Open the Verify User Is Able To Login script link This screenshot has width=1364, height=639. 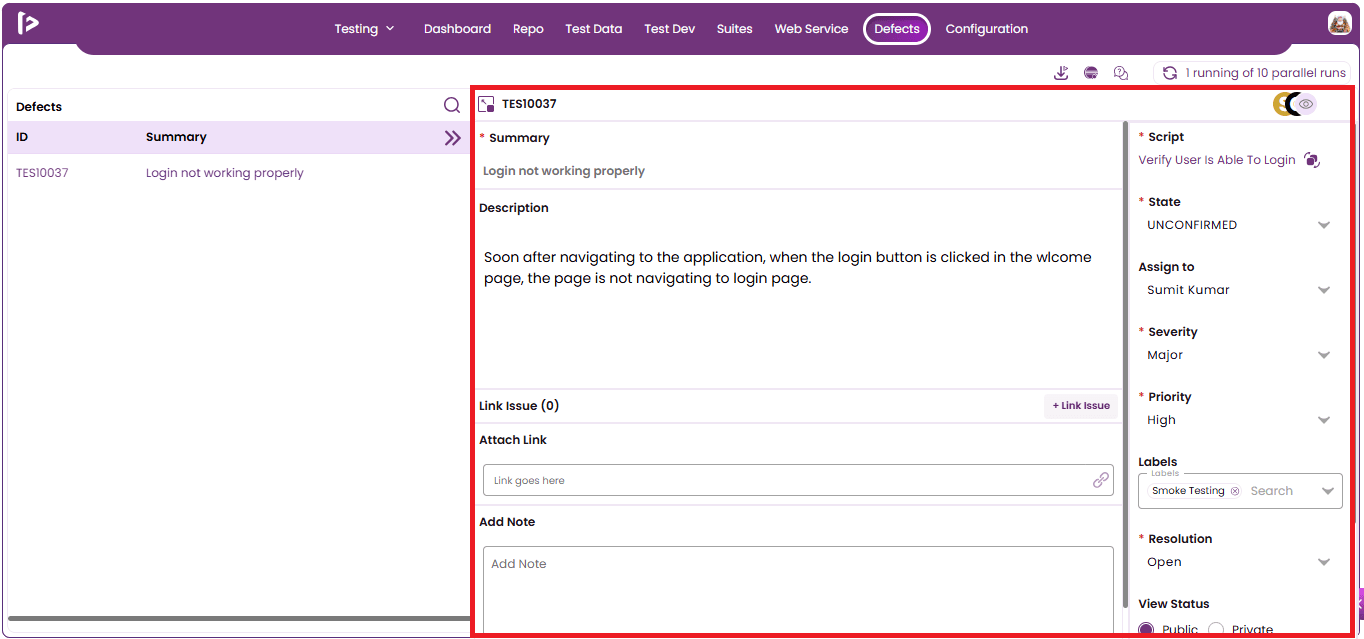point(1217,160)
